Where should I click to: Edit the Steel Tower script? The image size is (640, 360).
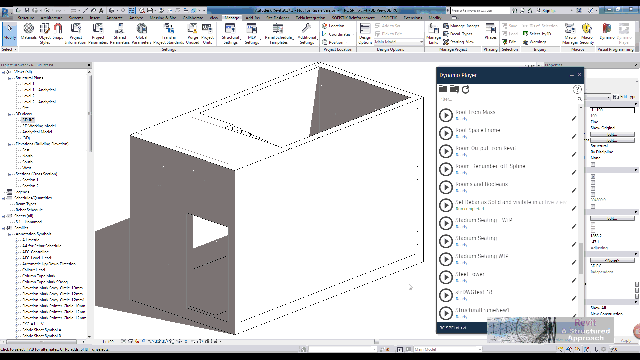574,280
